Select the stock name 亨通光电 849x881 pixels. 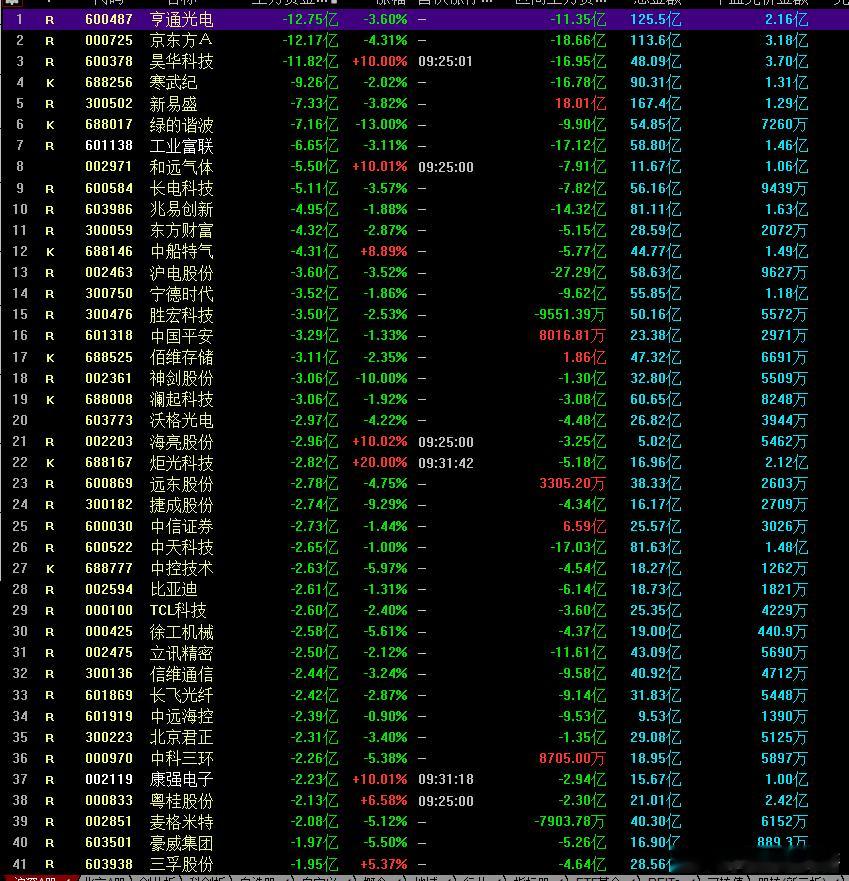pyautogui.click(x=181, y=20)
